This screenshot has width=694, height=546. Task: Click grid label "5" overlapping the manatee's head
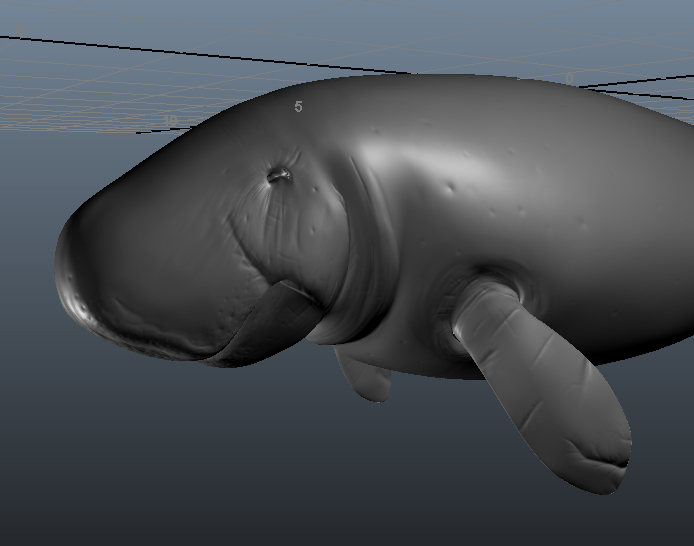[x=298, y=106]
